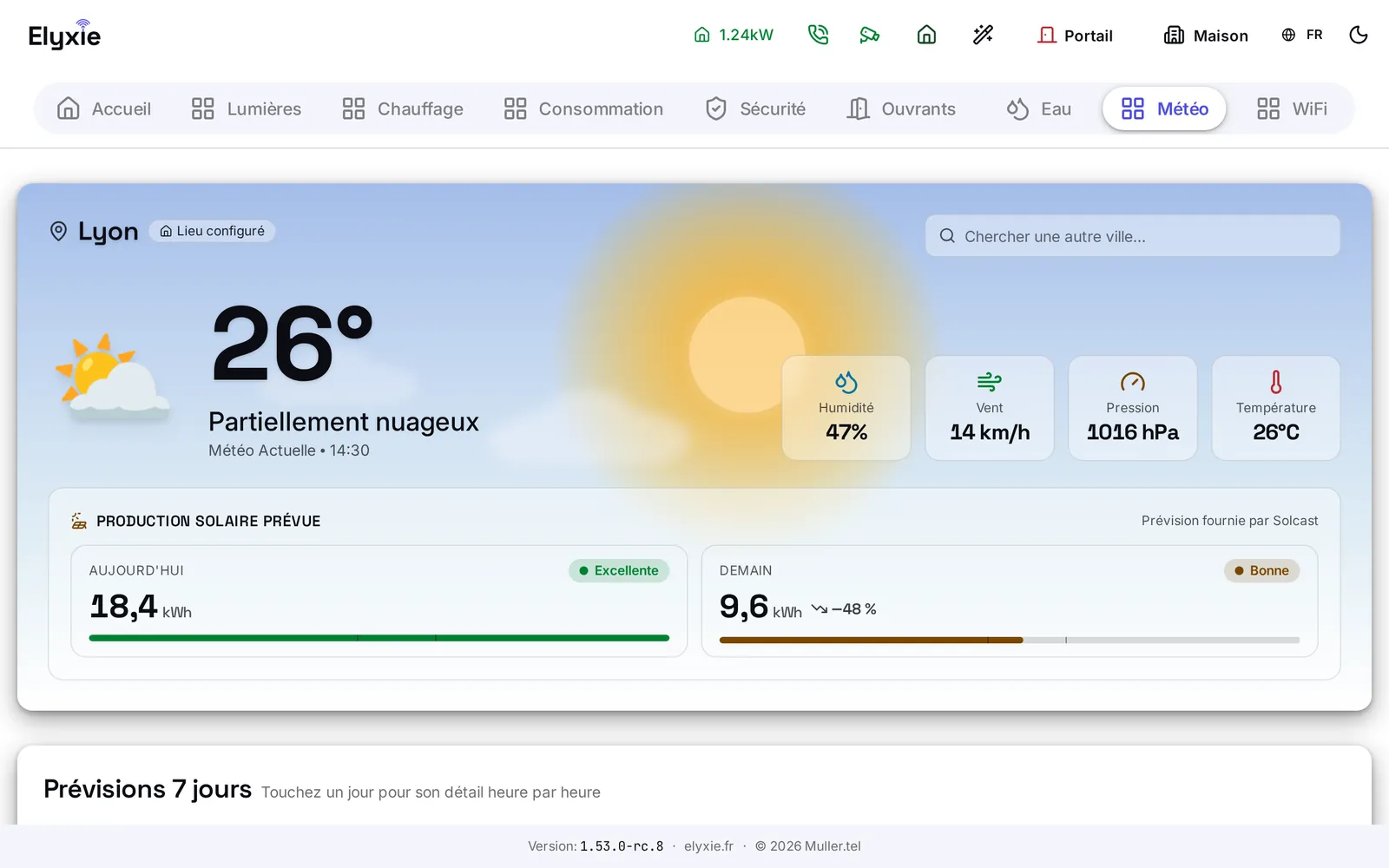Focus the Chercher une autre ville field
The height and width of the screenshot is (868, 1389).
1133,235
